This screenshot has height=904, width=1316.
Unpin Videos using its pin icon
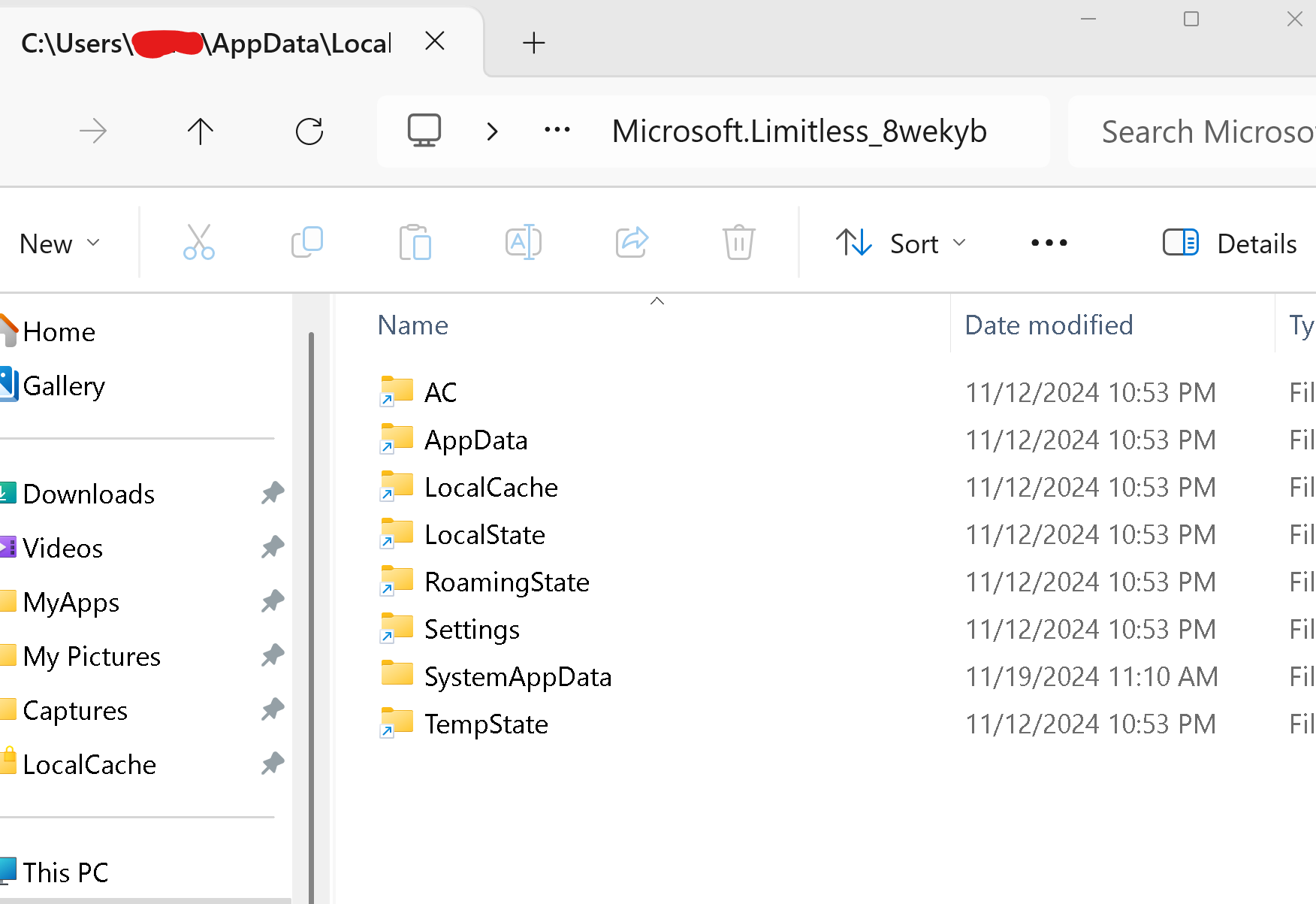click(272, 547)
